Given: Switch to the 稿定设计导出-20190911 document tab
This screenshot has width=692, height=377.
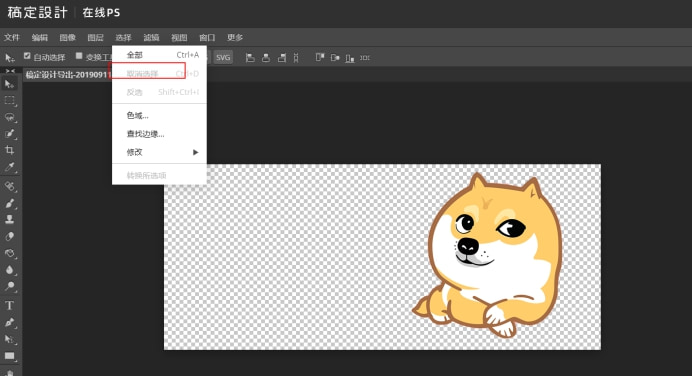Looking at the screenshot, I should tap(68, 75).
